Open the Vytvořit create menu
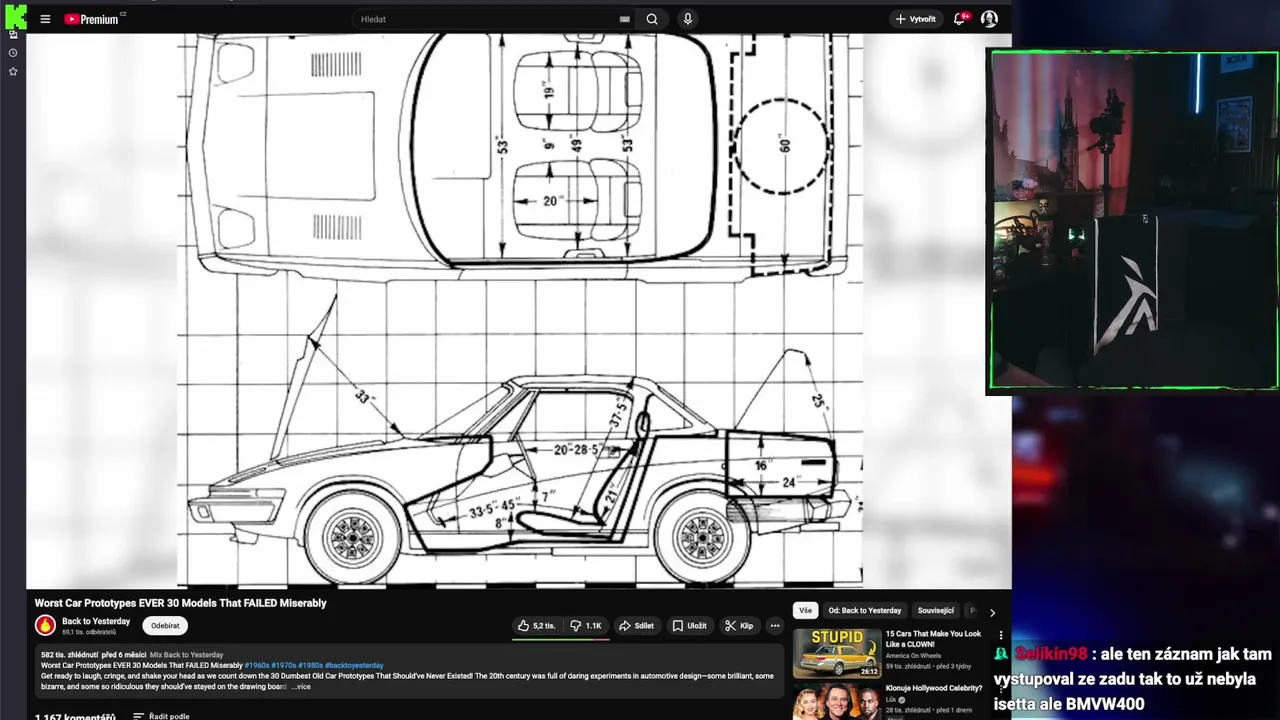This screenshot has width=1280, height=720. 916,19
